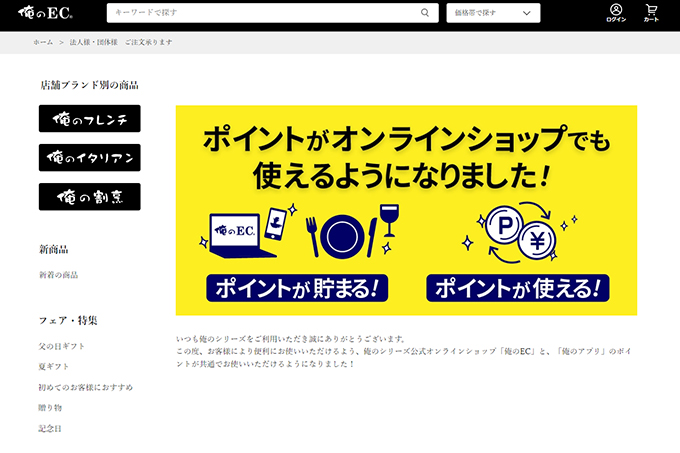Open 父の日ギフト in the sidebar
Image resolution: width=680 pixels, height=453 pixels.
pyautogui.click(x=61, y=345)
